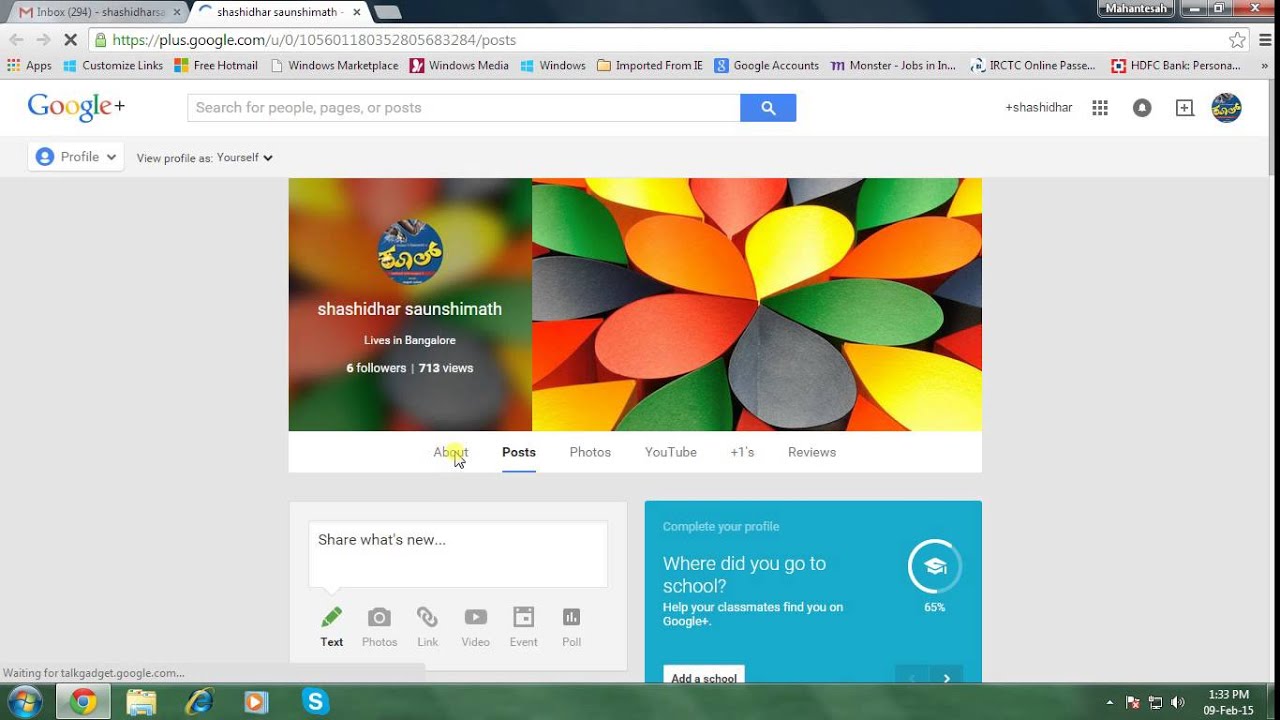The image size is (1280, 720).
Task: Open the About tab
Action: [451, 452]
